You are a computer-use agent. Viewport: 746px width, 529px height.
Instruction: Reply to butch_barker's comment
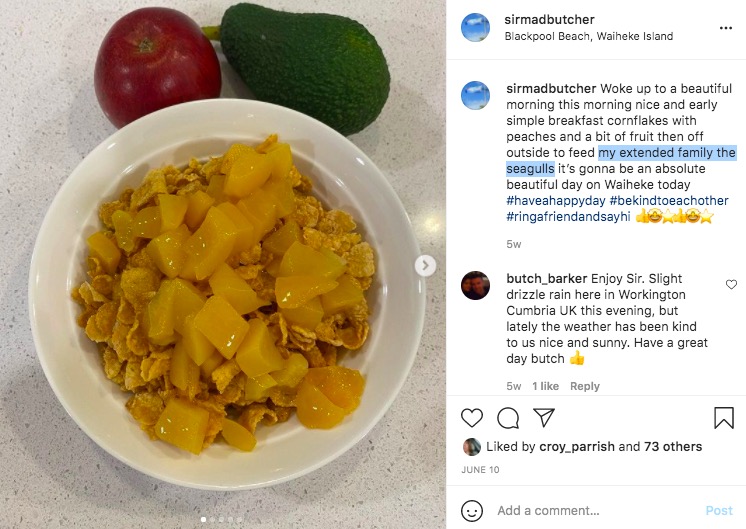click(585, 386)
